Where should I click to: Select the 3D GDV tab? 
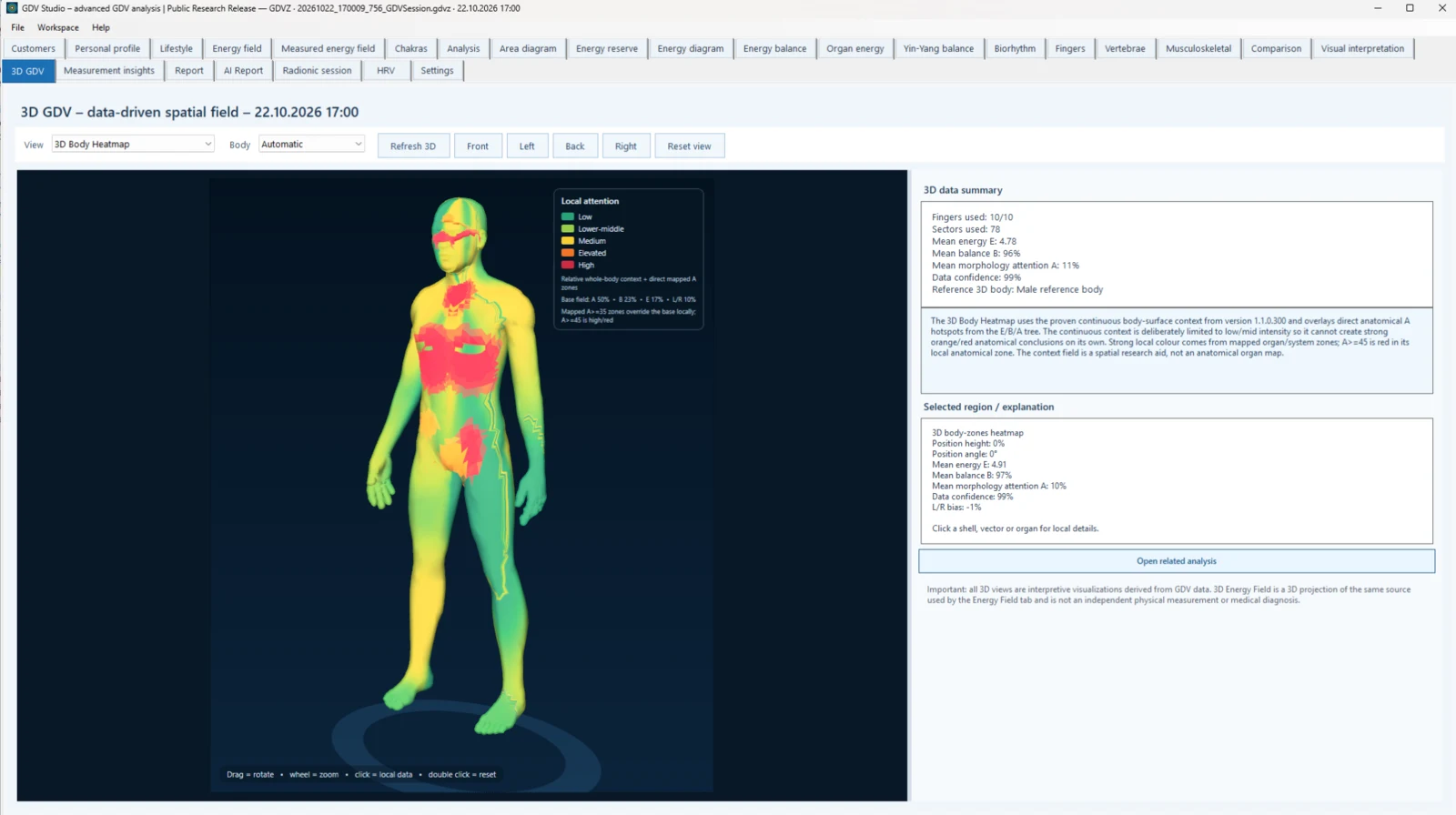point(28,71)
